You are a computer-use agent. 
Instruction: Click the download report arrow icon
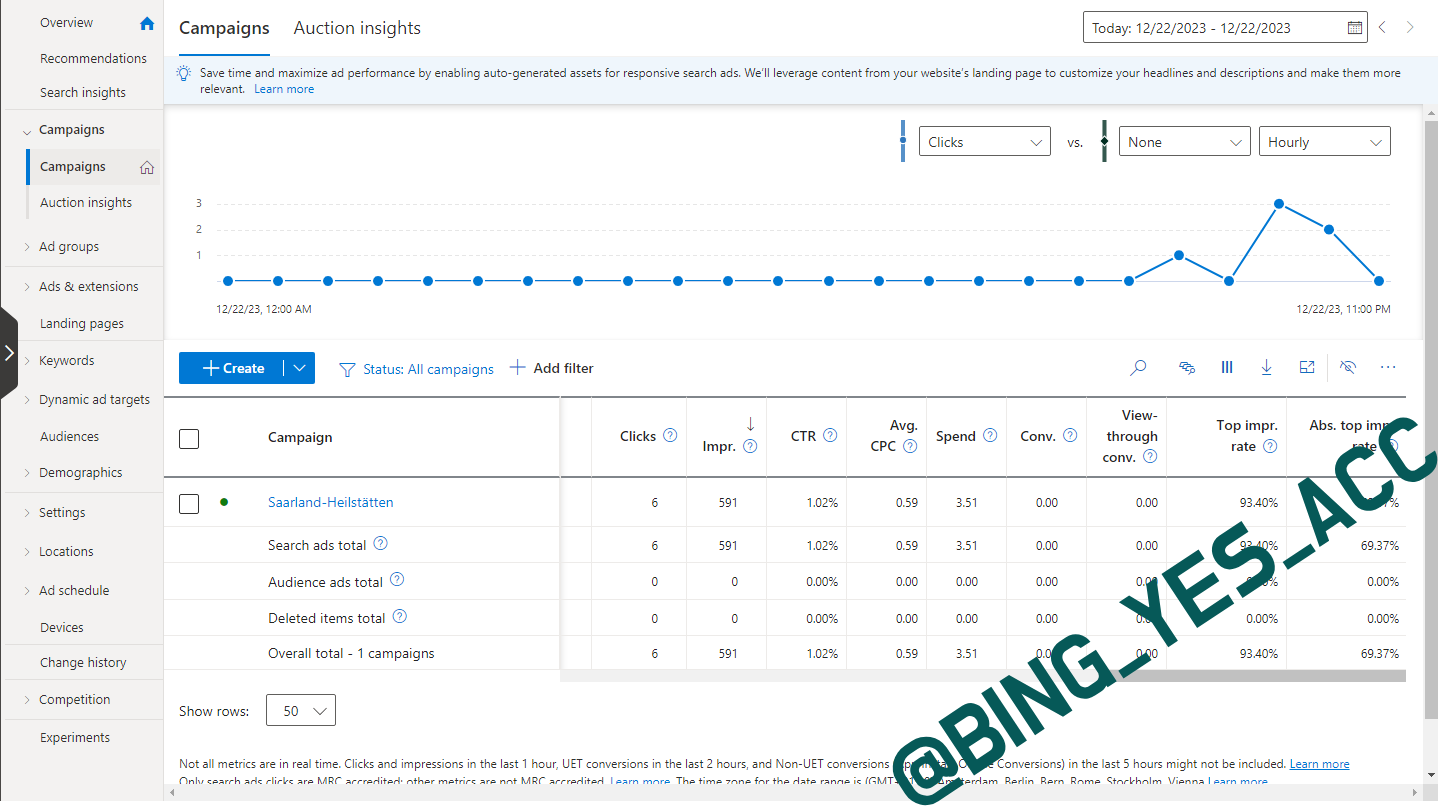coord(1266,368)
